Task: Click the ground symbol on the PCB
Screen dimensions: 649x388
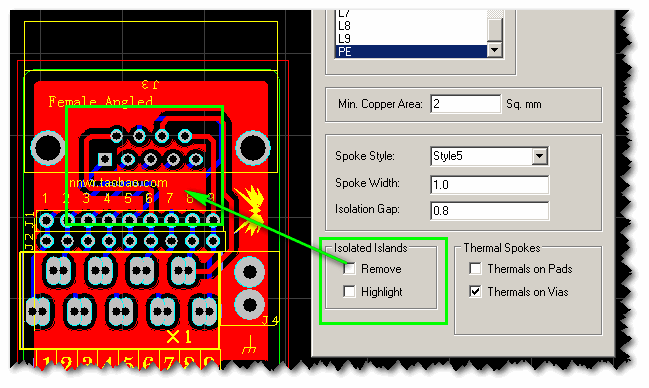Action: click(x=249, y=345)
